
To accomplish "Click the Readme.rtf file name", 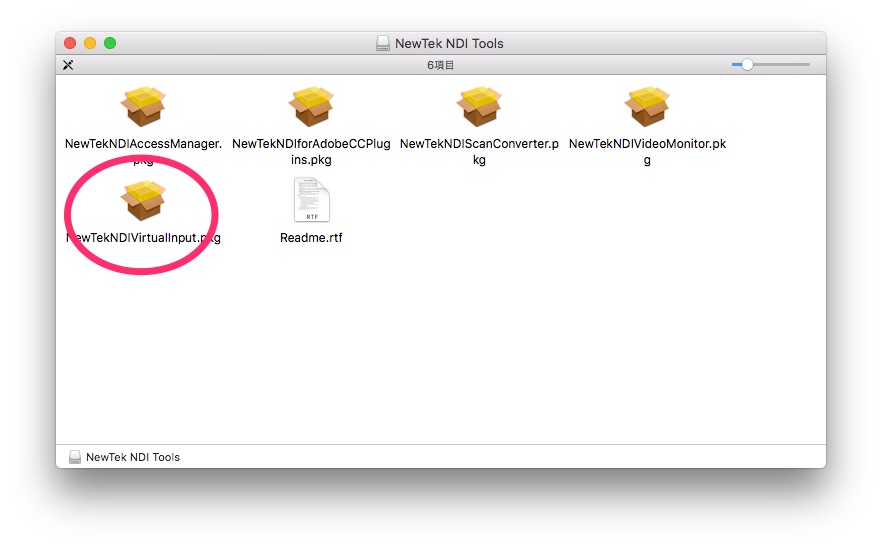I will point(311,238).
